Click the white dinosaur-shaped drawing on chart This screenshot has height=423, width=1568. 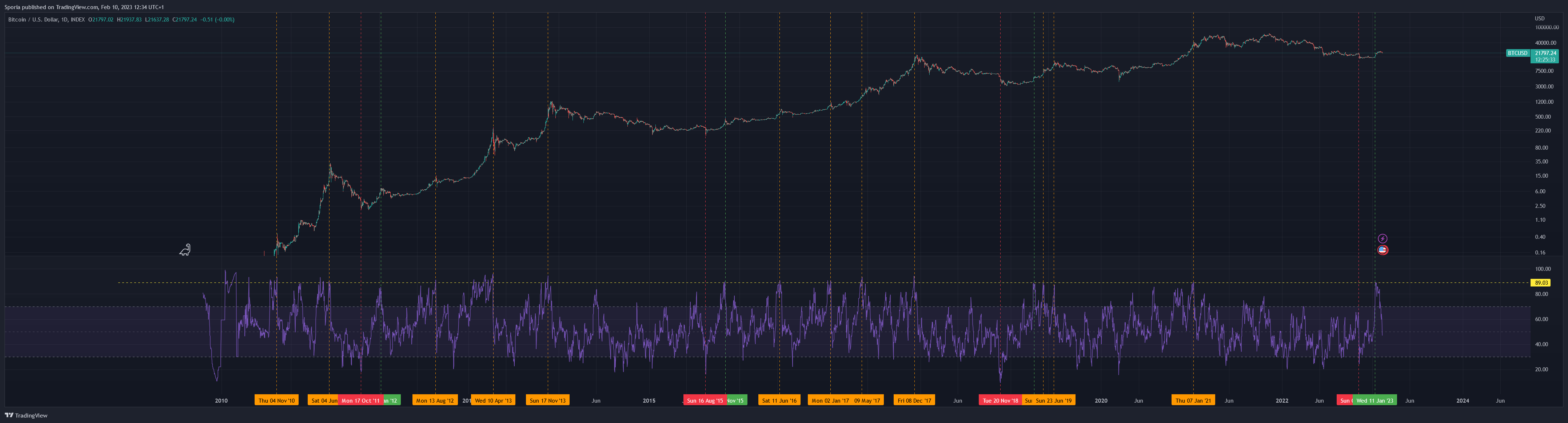coord(185,250)
